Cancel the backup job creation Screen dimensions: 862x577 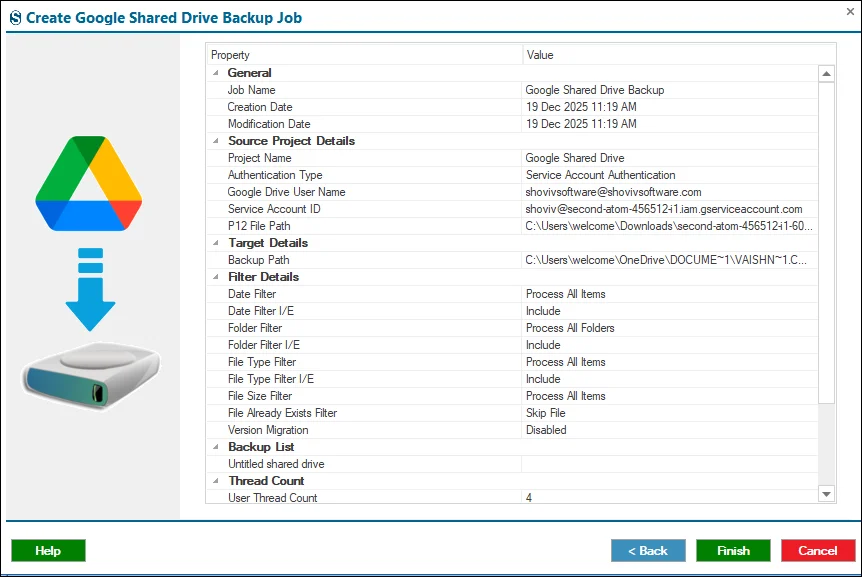(x=818, y=551)
